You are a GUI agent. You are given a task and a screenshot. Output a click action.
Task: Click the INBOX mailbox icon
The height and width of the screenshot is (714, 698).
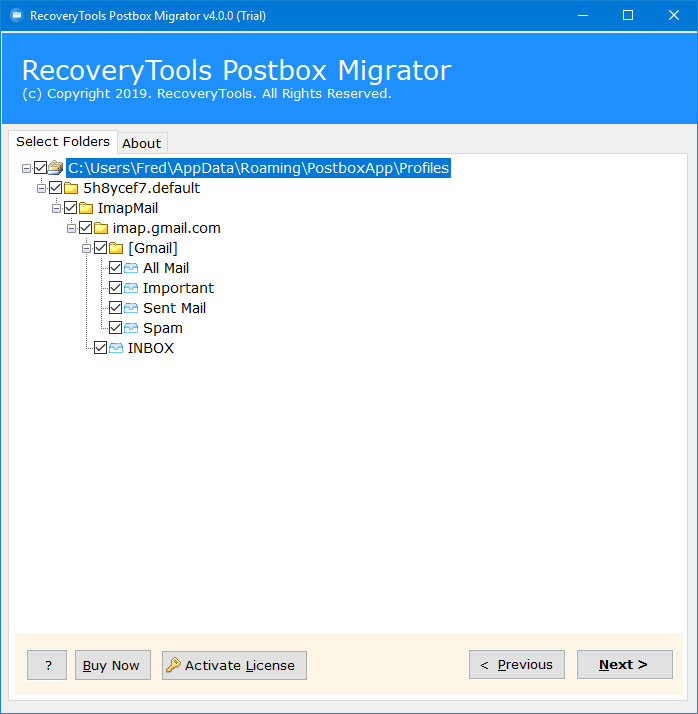point(116,348)
